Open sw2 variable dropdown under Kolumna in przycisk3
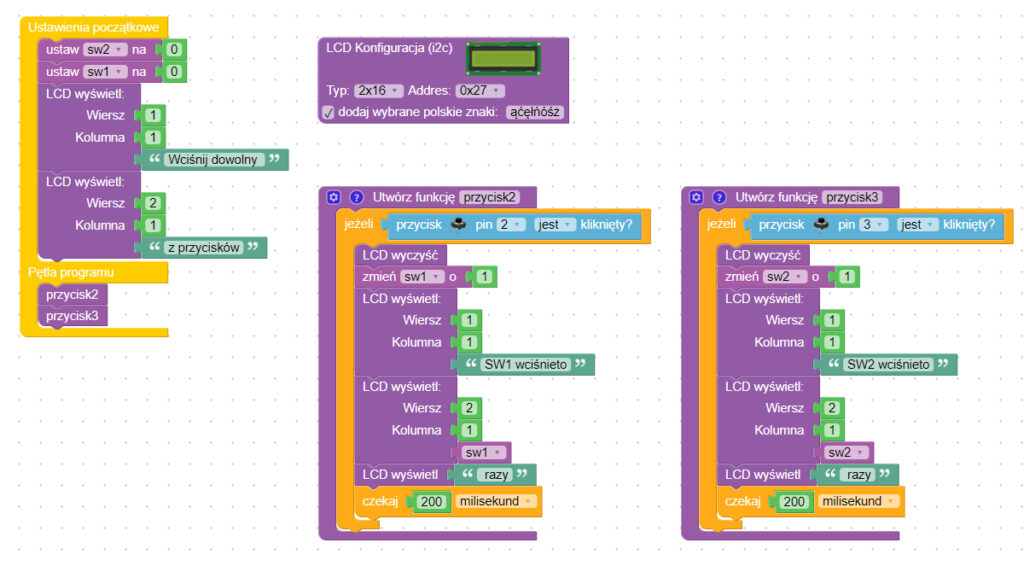This screenshot has height=566, width=1024. 845,452
